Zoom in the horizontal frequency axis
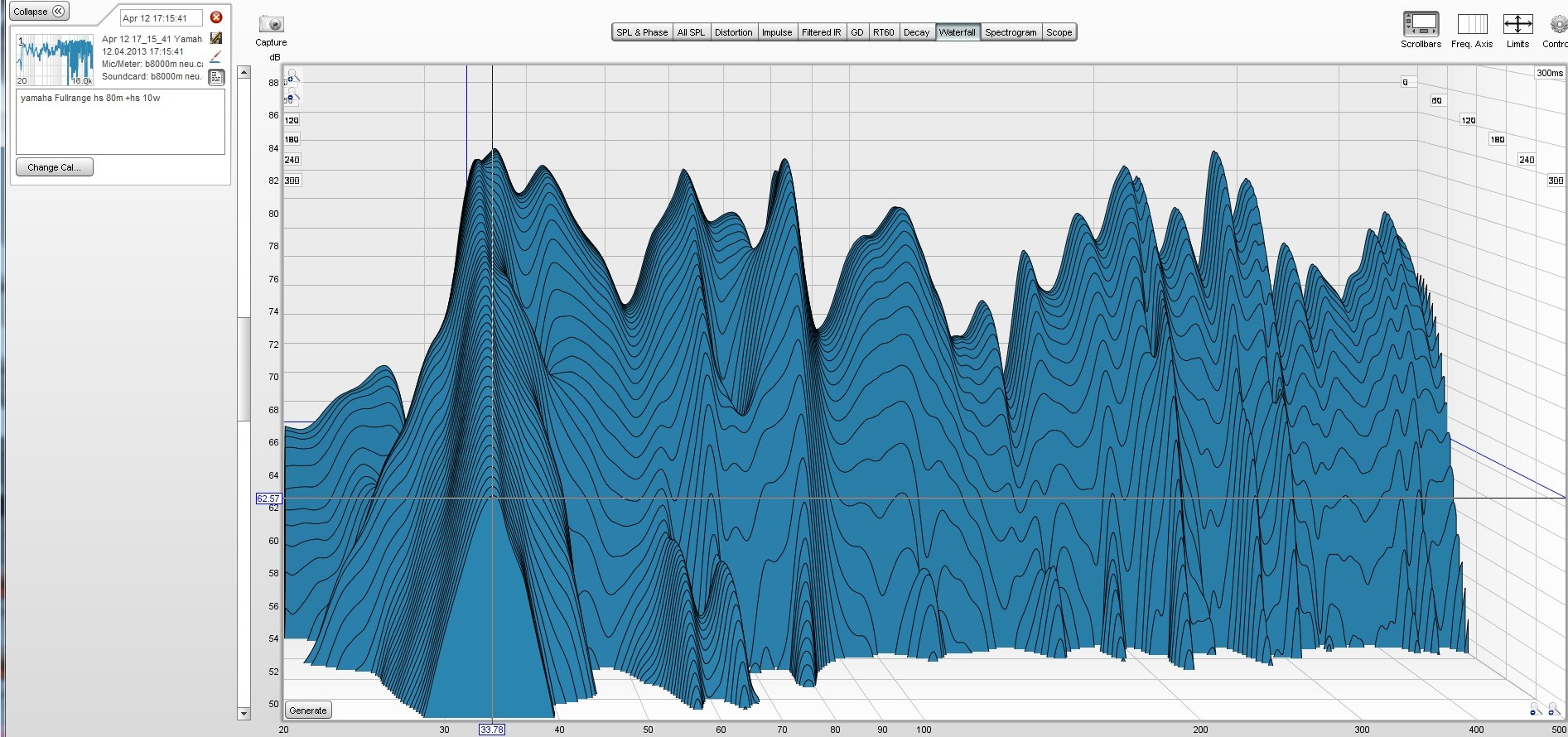 tap(1553, 709)
